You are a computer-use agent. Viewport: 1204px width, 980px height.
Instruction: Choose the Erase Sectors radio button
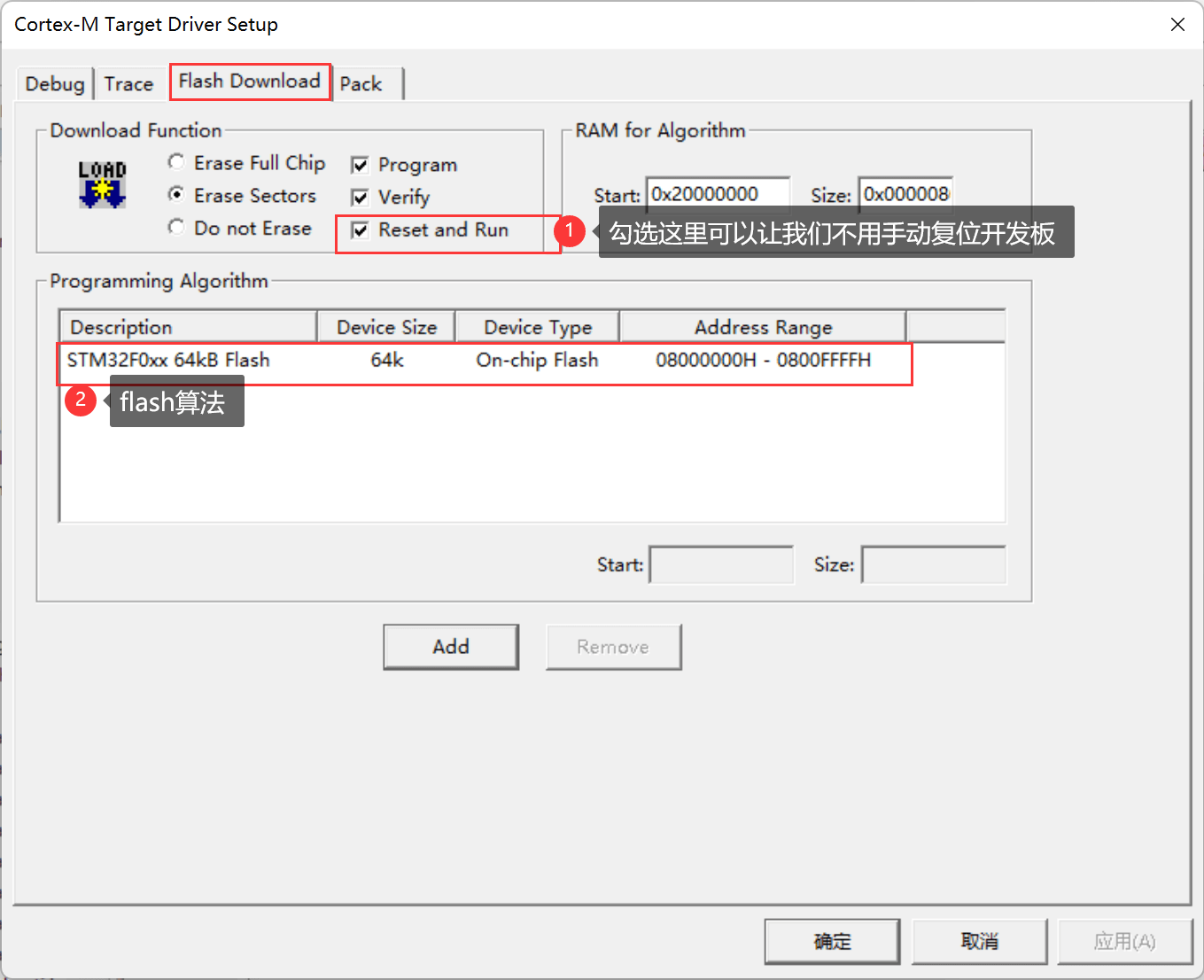177,195
